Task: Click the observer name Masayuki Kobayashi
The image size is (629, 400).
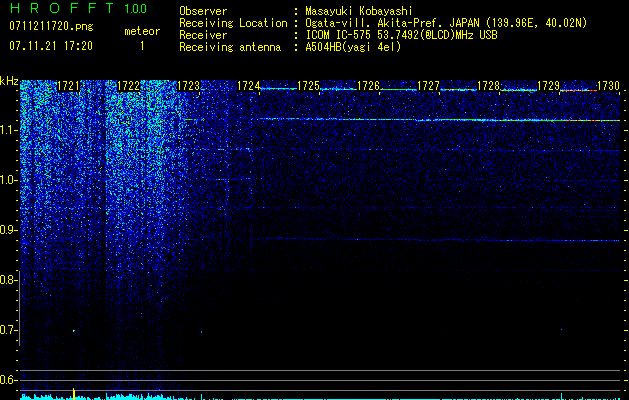Action: (359, 11)
